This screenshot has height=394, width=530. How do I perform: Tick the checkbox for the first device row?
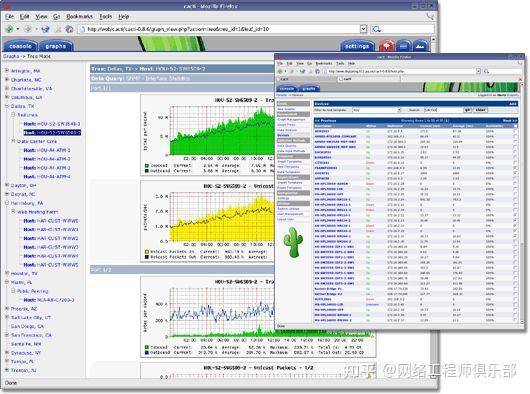[515, 131]
